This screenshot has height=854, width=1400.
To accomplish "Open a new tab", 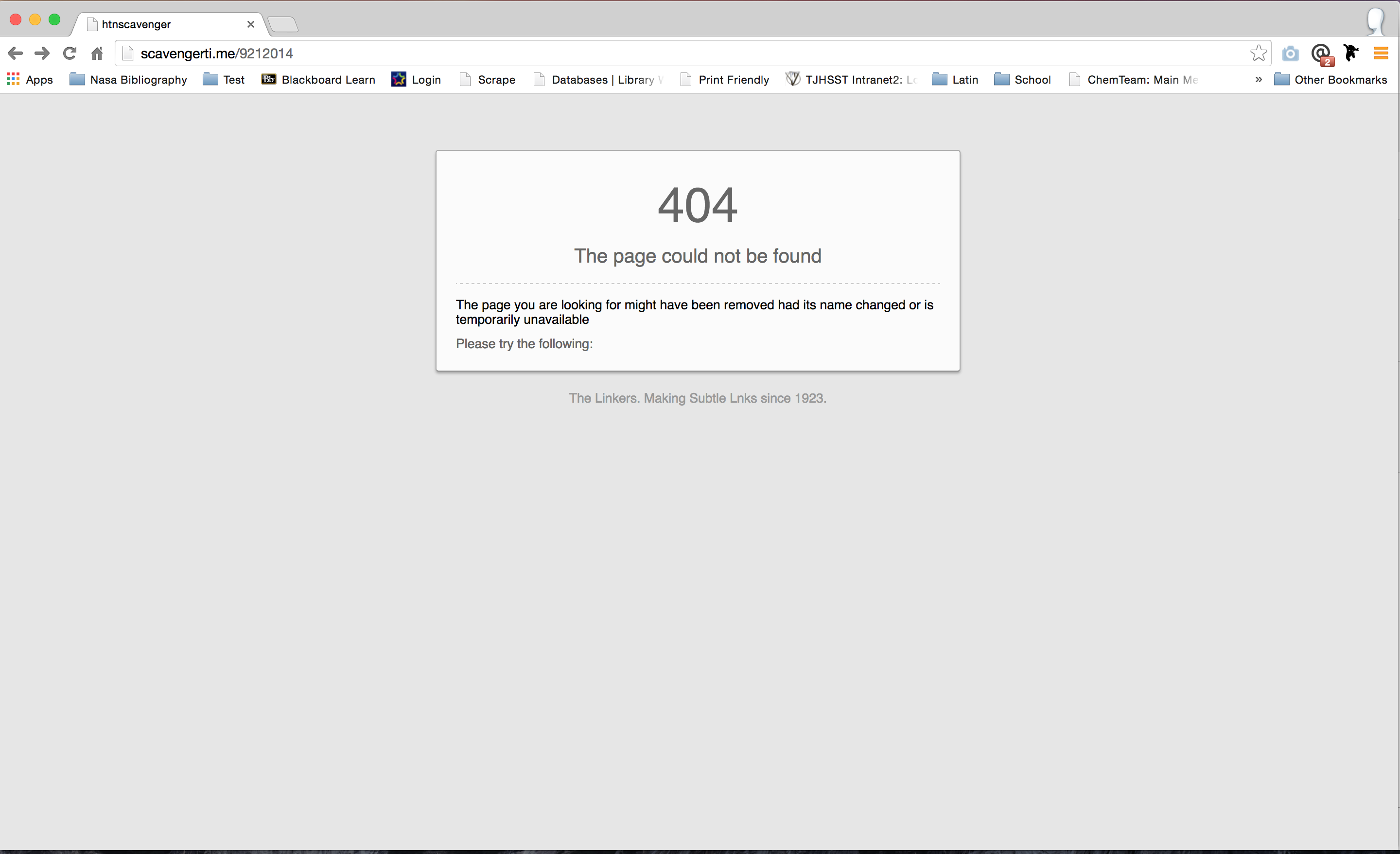I will (283, 24).
